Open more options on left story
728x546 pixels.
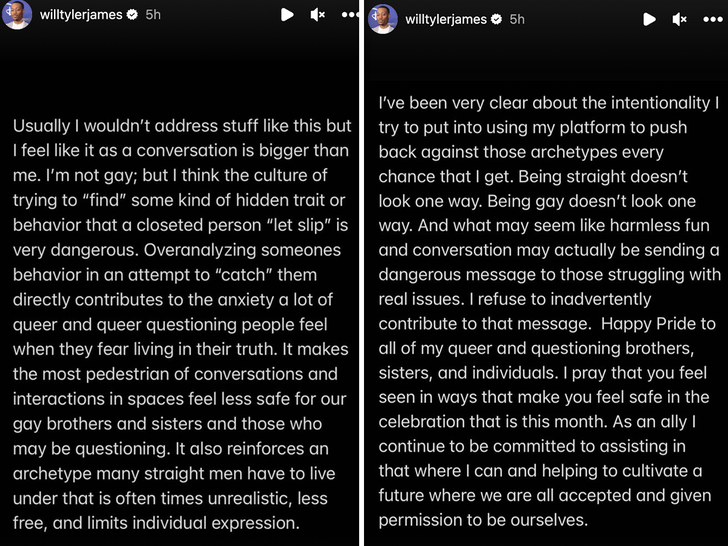point(350,15)
